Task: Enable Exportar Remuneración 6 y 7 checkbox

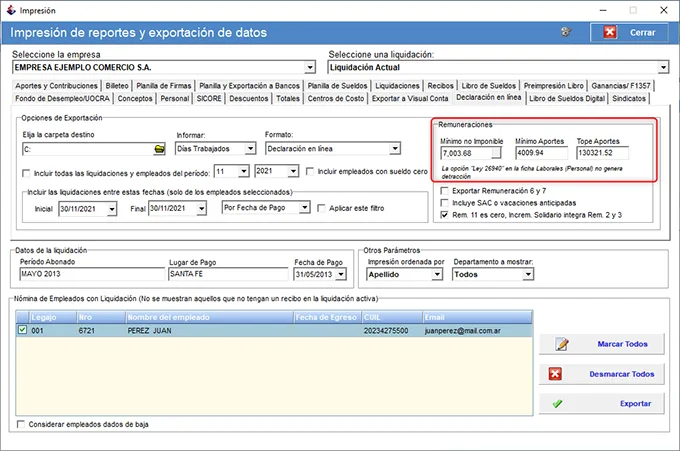Action: click(444, 191)
